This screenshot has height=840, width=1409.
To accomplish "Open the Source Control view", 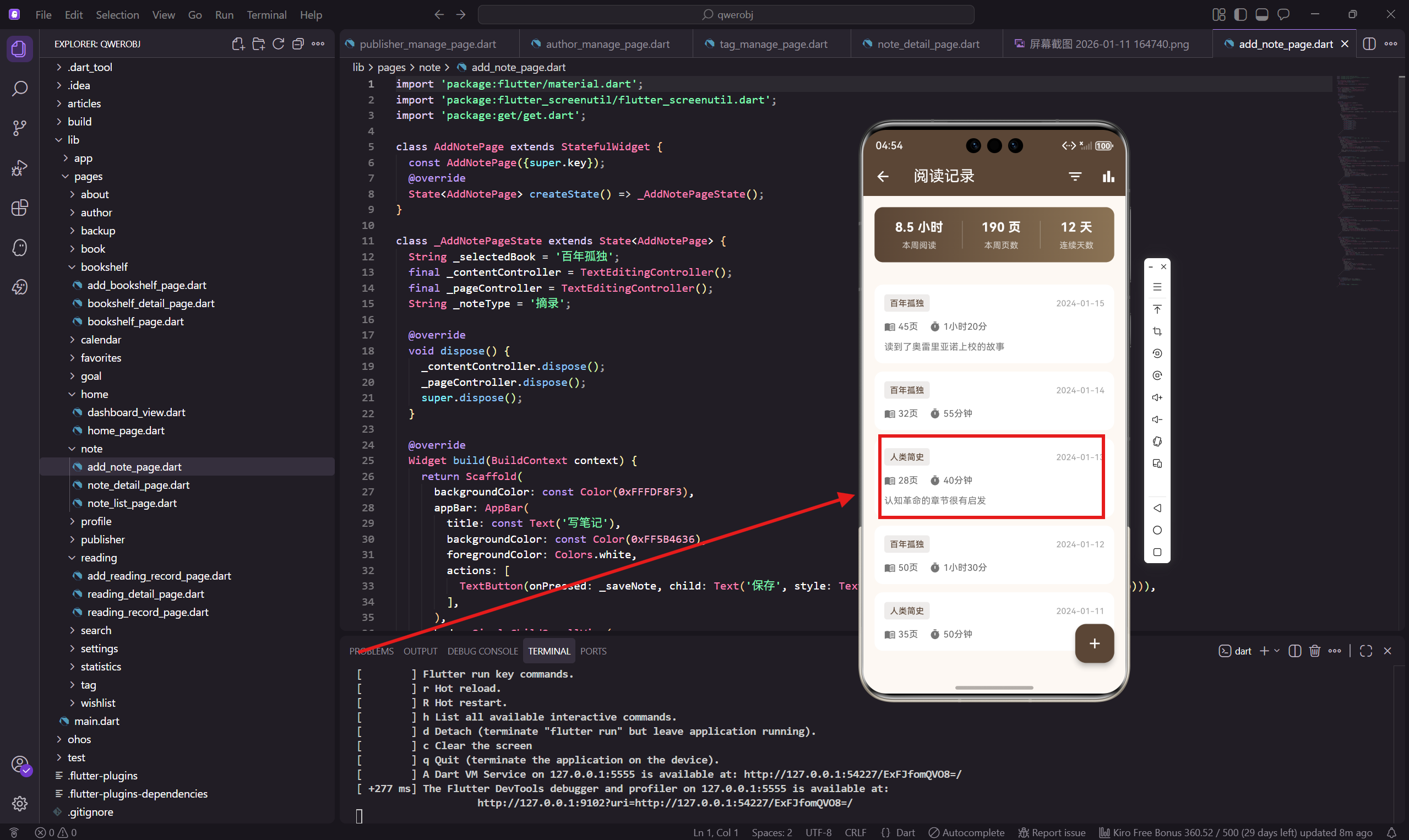I will point(20,128).
